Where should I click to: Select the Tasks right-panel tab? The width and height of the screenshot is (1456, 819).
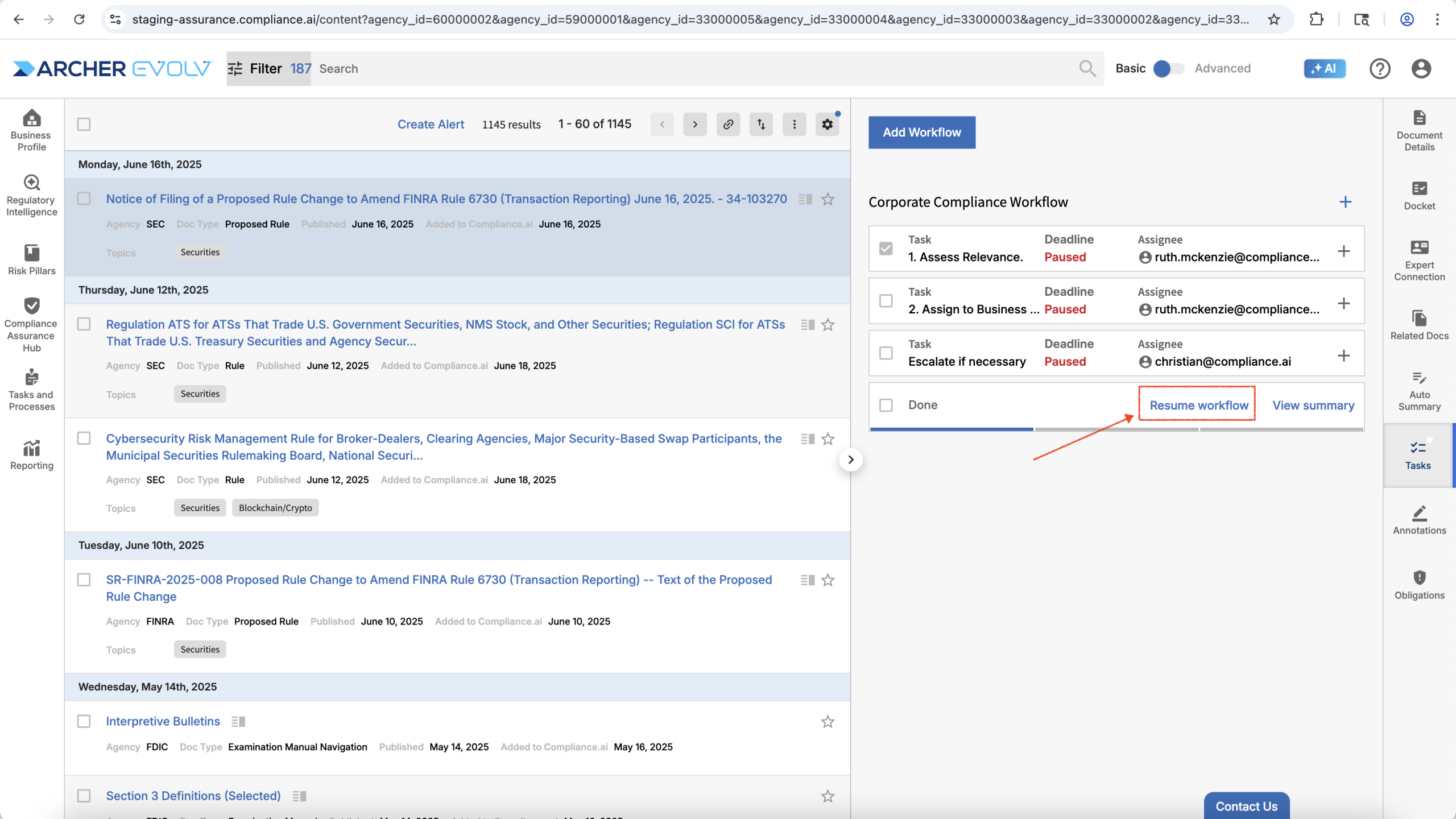tap(1418, 455)
